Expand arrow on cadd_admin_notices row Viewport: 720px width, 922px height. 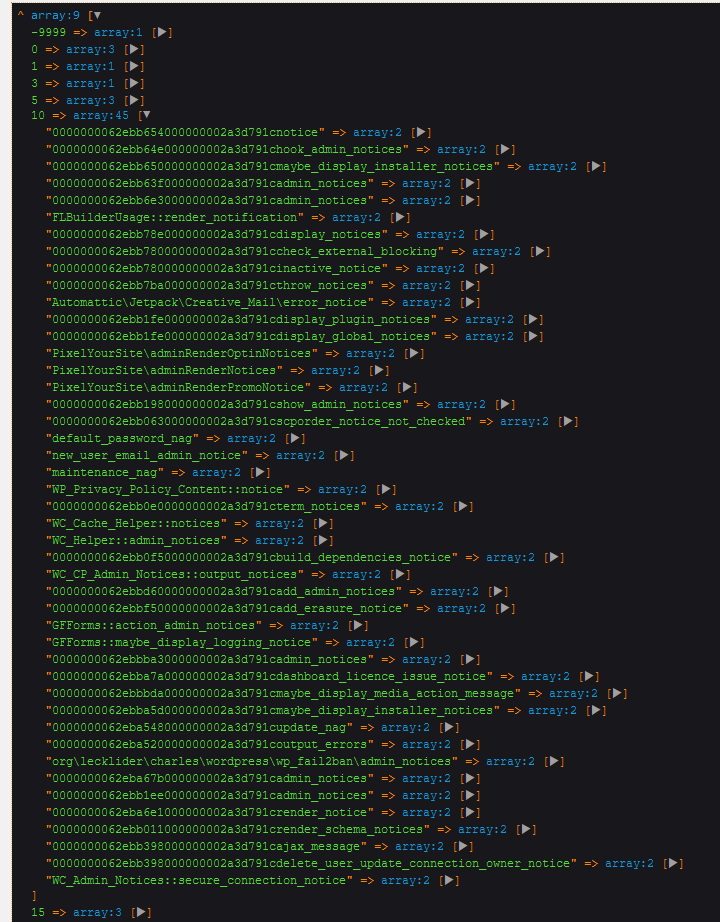[498, 592]
